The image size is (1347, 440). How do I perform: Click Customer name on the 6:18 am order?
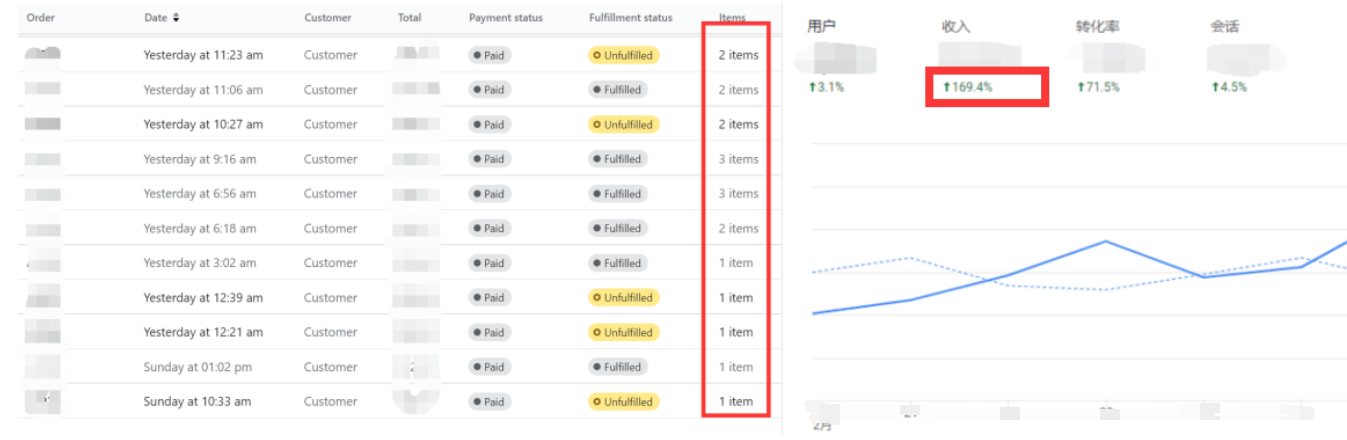330,228
